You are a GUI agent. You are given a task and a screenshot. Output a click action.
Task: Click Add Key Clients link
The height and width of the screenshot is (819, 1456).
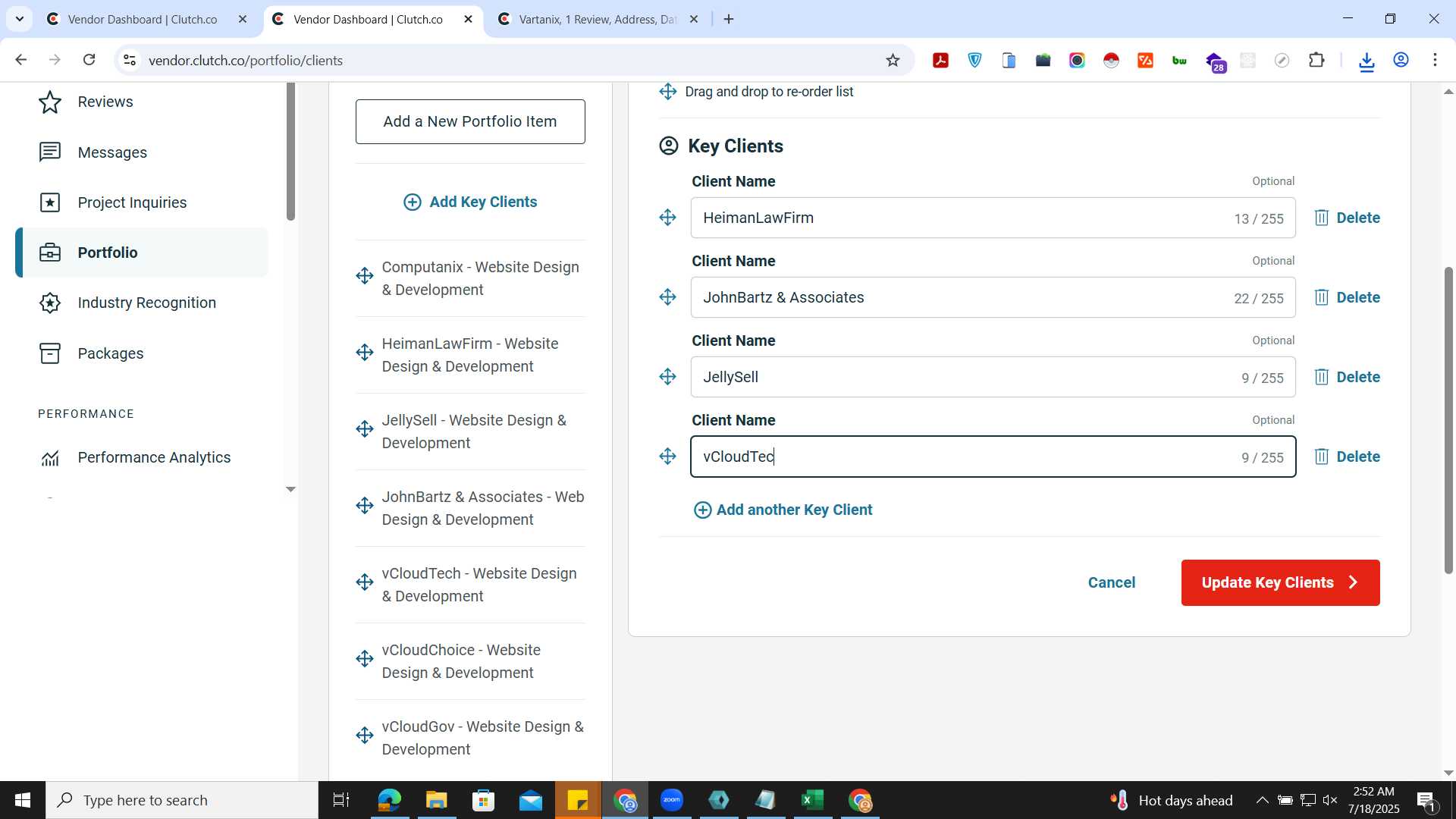click(483, 202)
